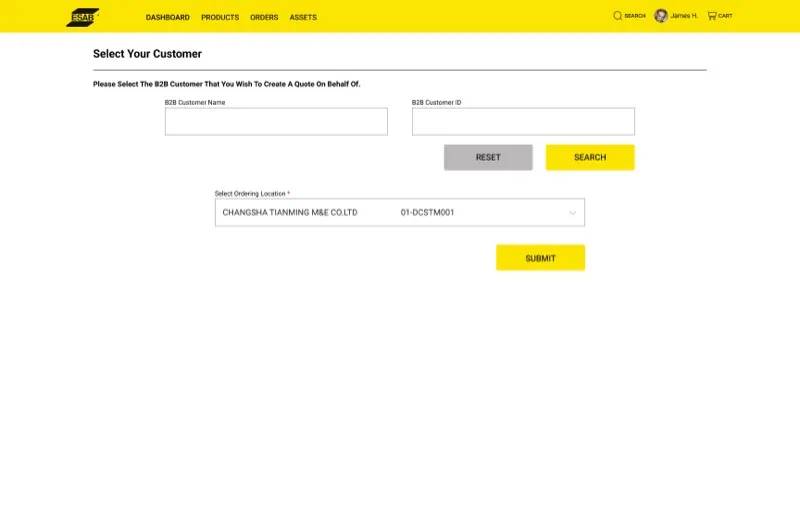Click the James H. account name
This screenshot has width=800, height=517.
pos(684,16)
